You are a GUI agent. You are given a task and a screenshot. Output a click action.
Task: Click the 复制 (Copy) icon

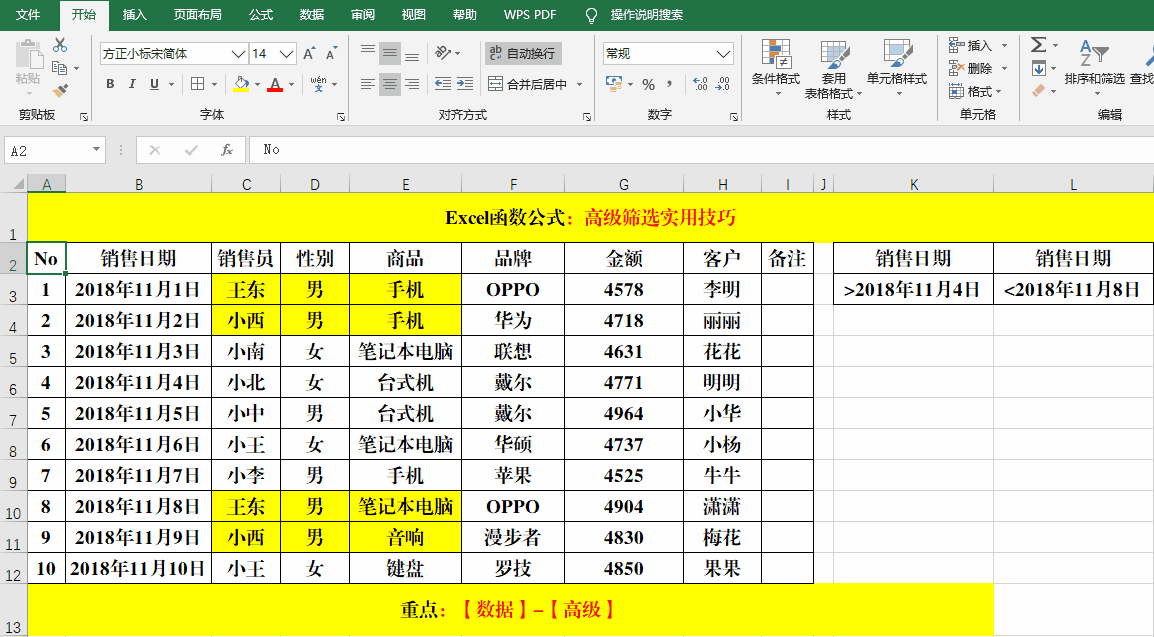[58, 68]
